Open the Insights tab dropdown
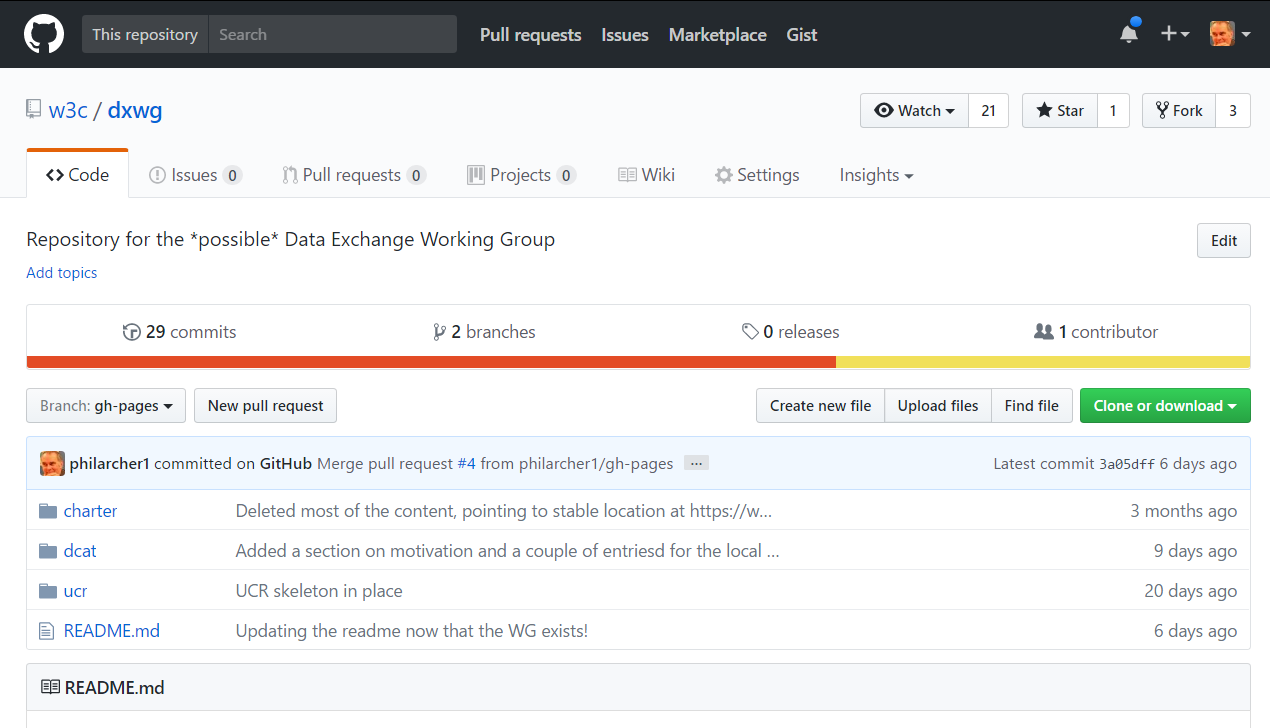This screenshot has height=728, width=1270. 876,175
